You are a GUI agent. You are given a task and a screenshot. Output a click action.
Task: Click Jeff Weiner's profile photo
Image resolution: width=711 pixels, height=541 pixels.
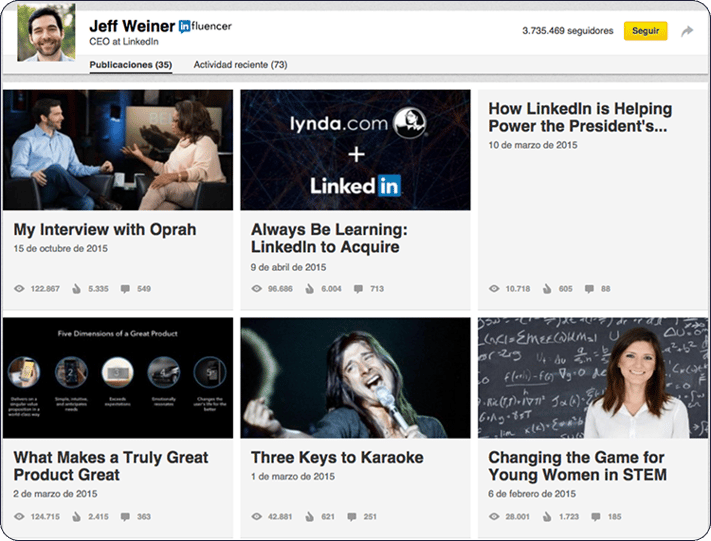(x=46, y=32)
